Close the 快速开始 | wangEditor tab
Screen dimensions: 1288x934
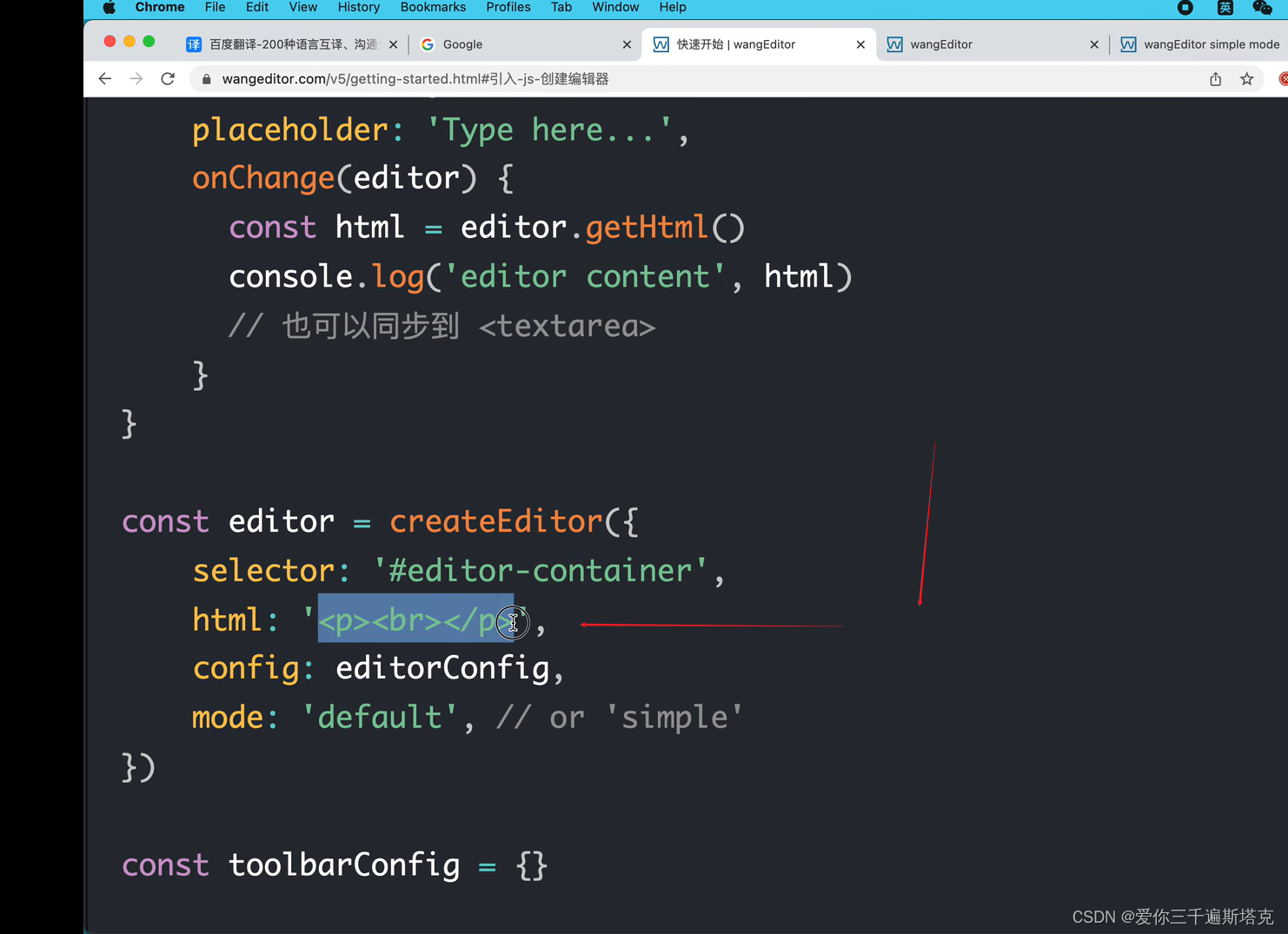(860, 44)
